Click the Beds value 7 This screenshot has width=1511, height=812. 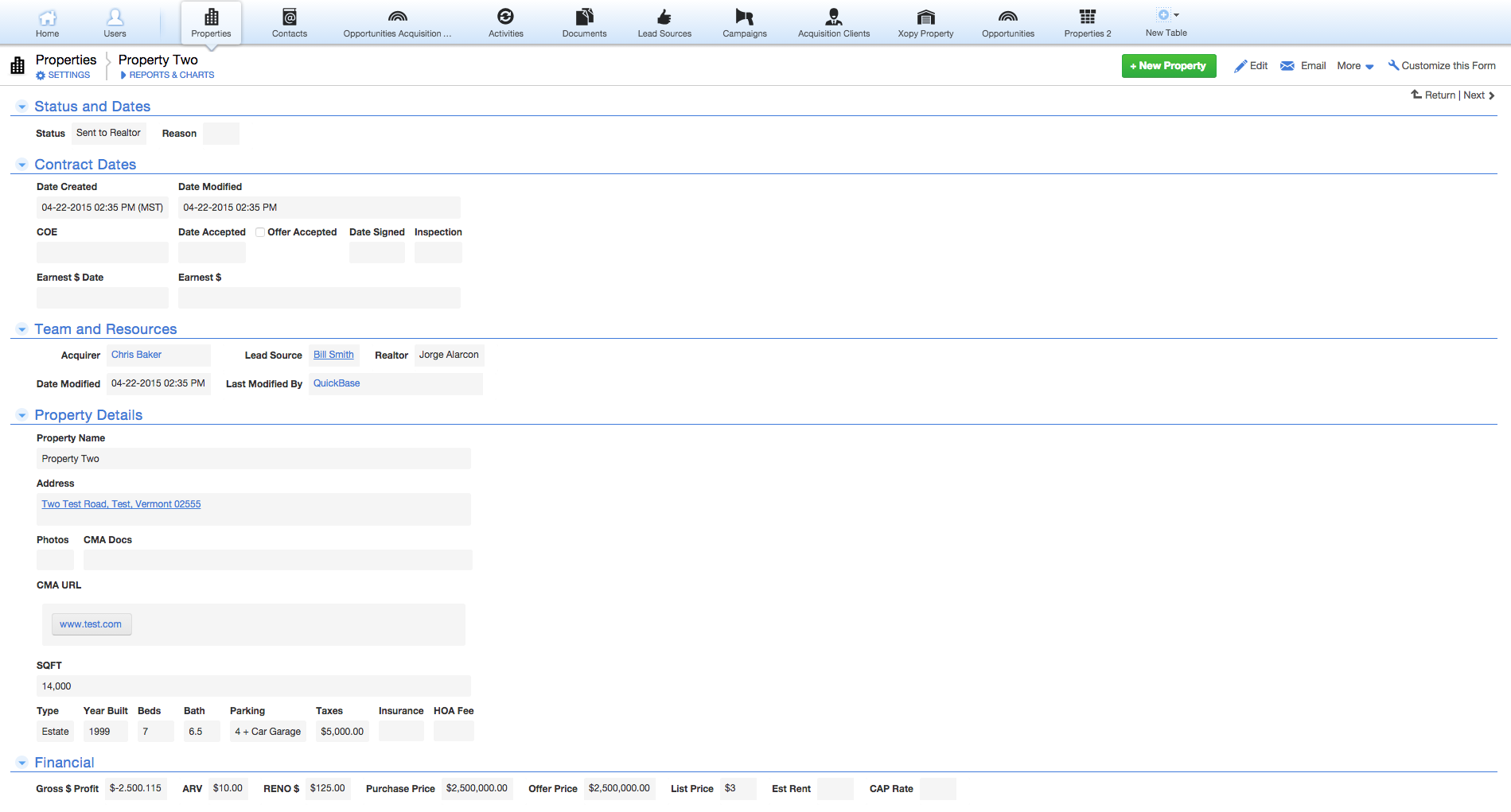tap(156, 732)
